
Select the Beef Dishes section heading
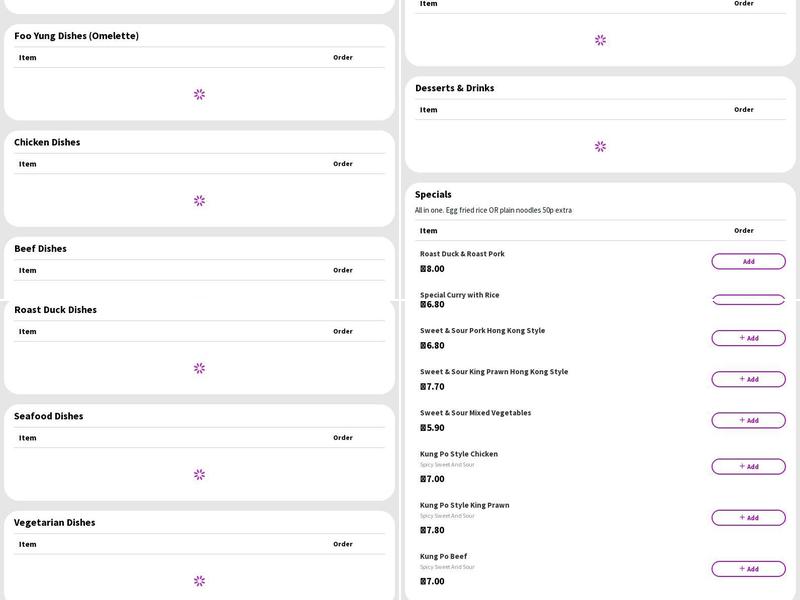click(x=40, y=248)
